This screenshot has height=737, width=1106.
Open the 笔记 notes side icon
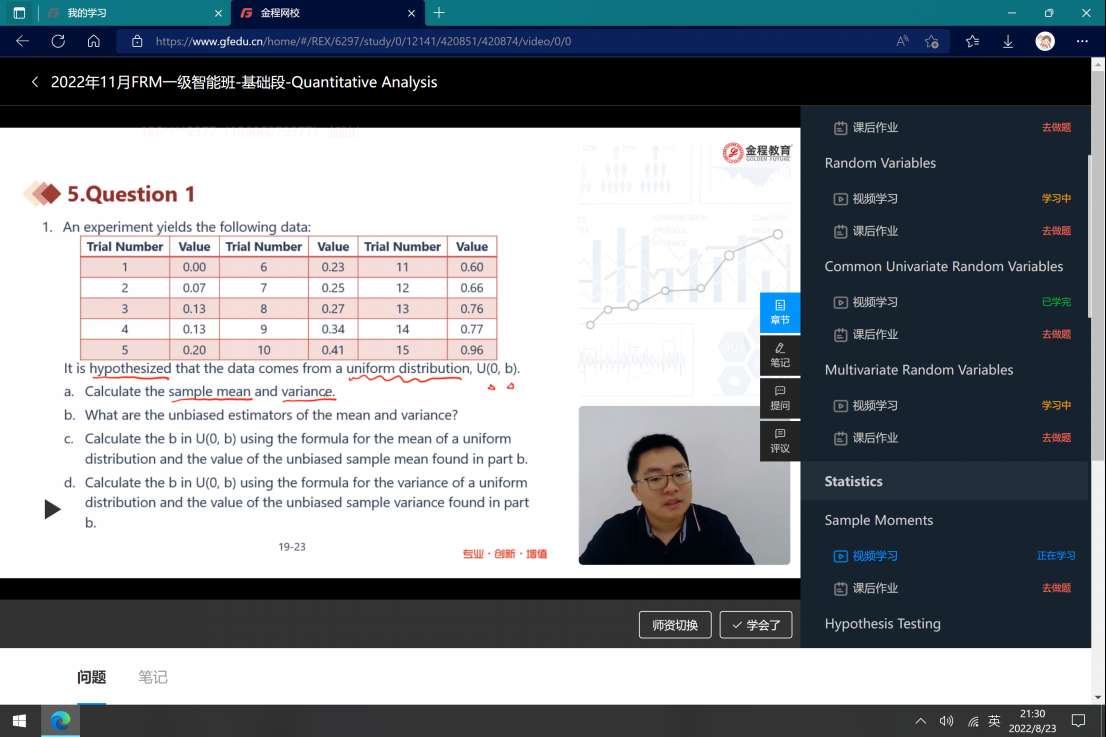pyautogui.click(x=780, y=355)
